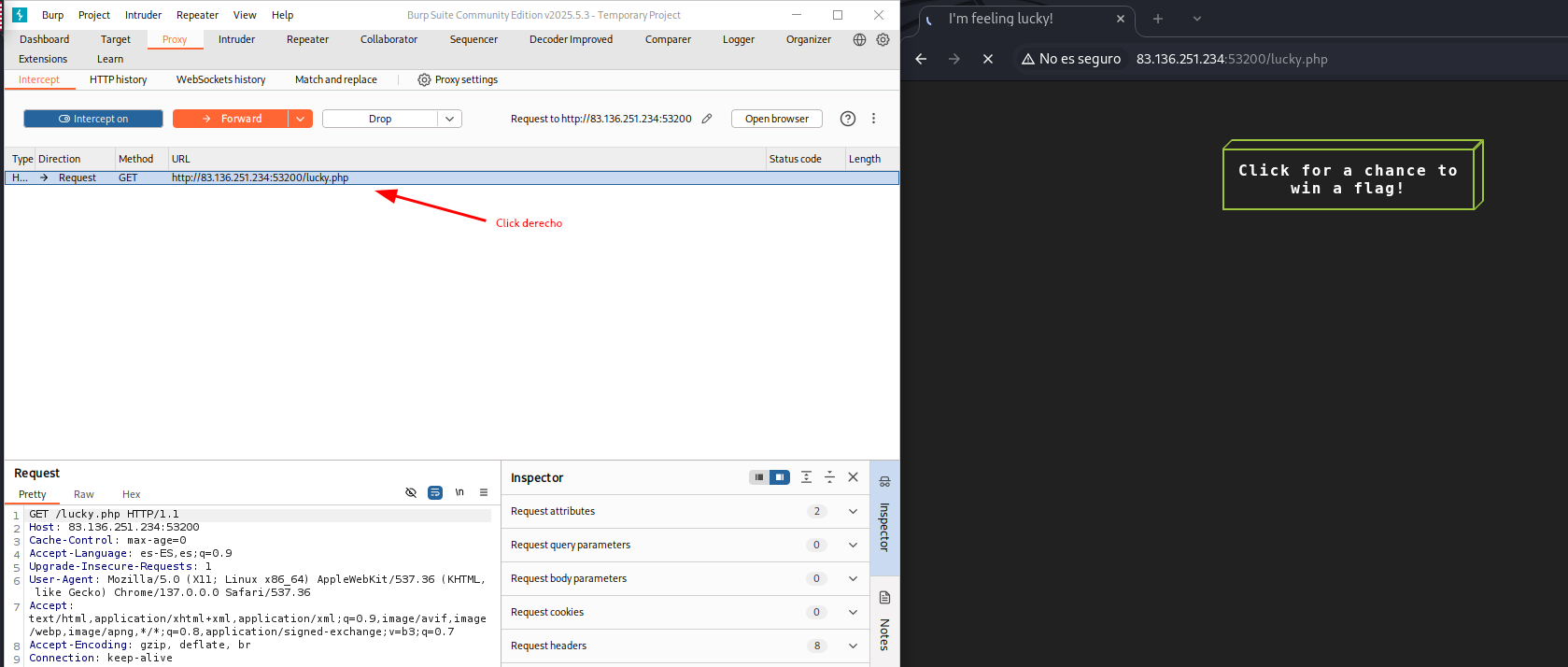Stop loading the browser page

pos(988,59)
